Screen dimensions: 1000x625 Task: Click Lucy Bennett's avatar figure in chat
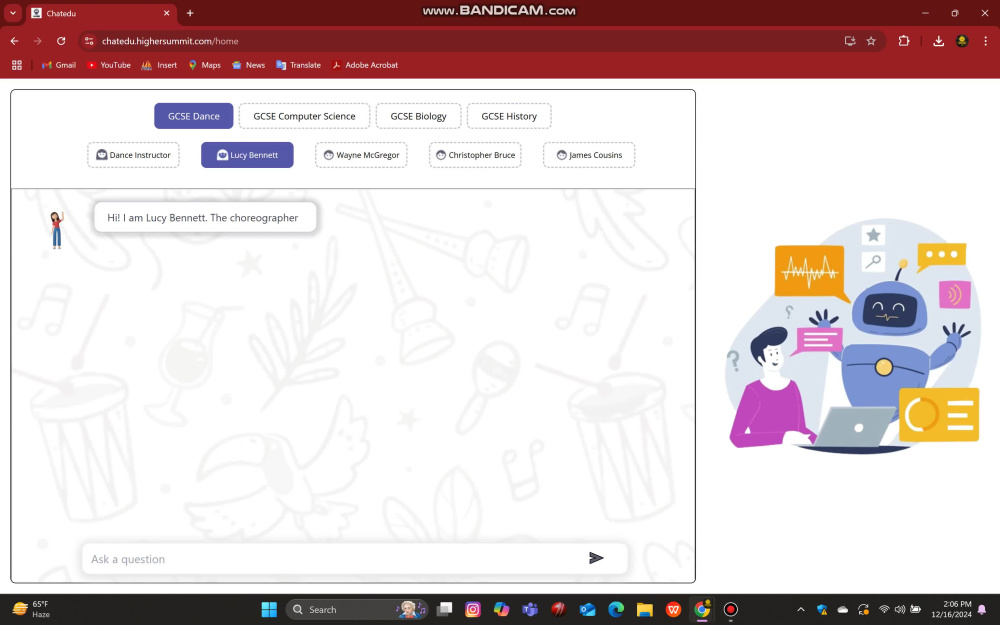pyautogui.click(x=57, y=230)
